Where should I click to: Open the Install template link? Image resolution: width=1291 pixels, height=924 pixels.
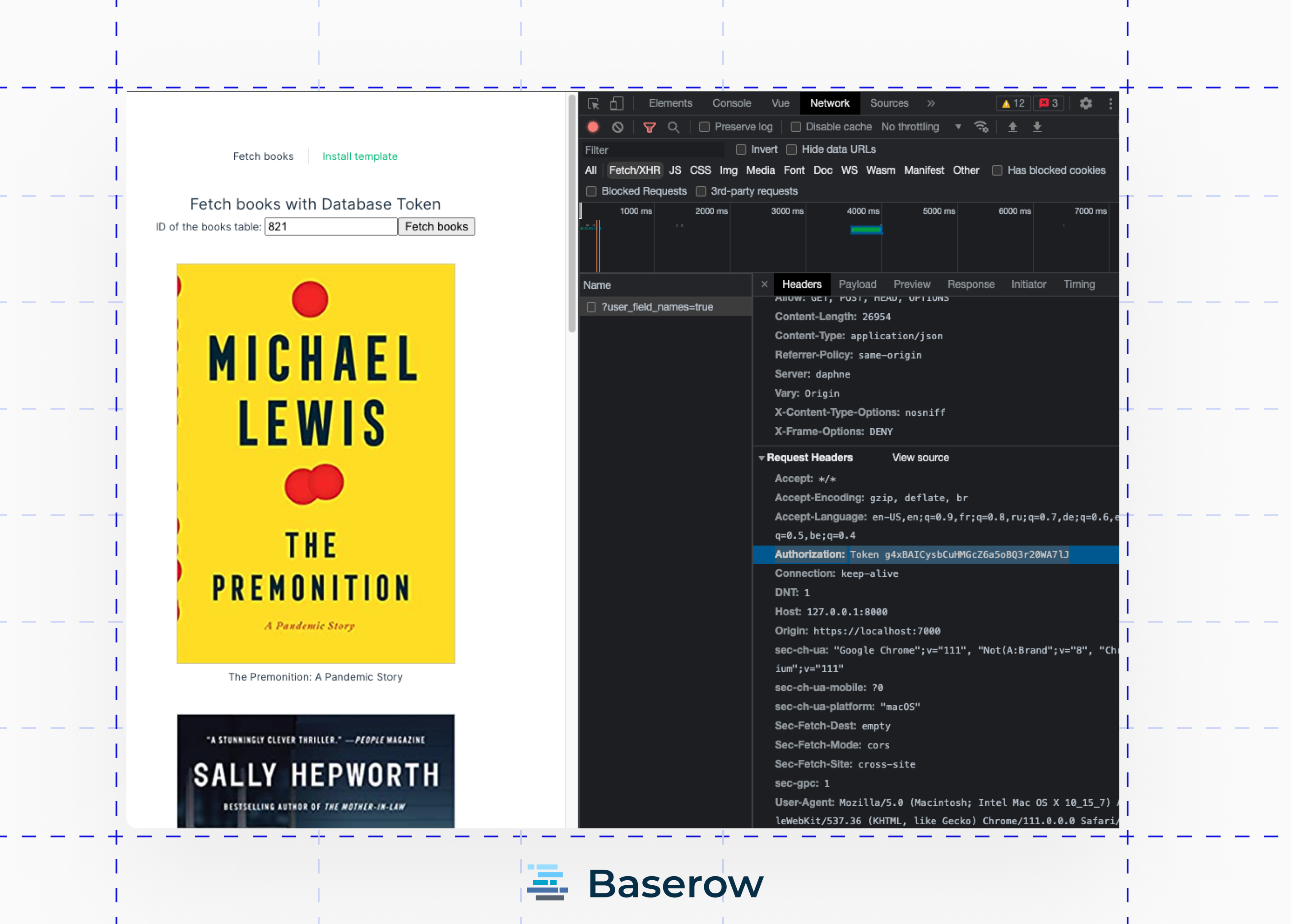360,157
